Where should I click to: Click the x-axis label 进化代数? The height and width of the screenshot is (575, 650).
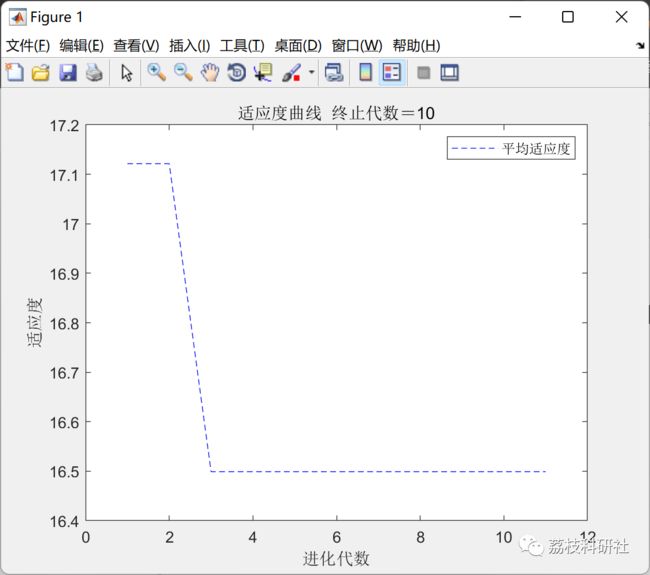pyautogui.click(x=336, y=558)
